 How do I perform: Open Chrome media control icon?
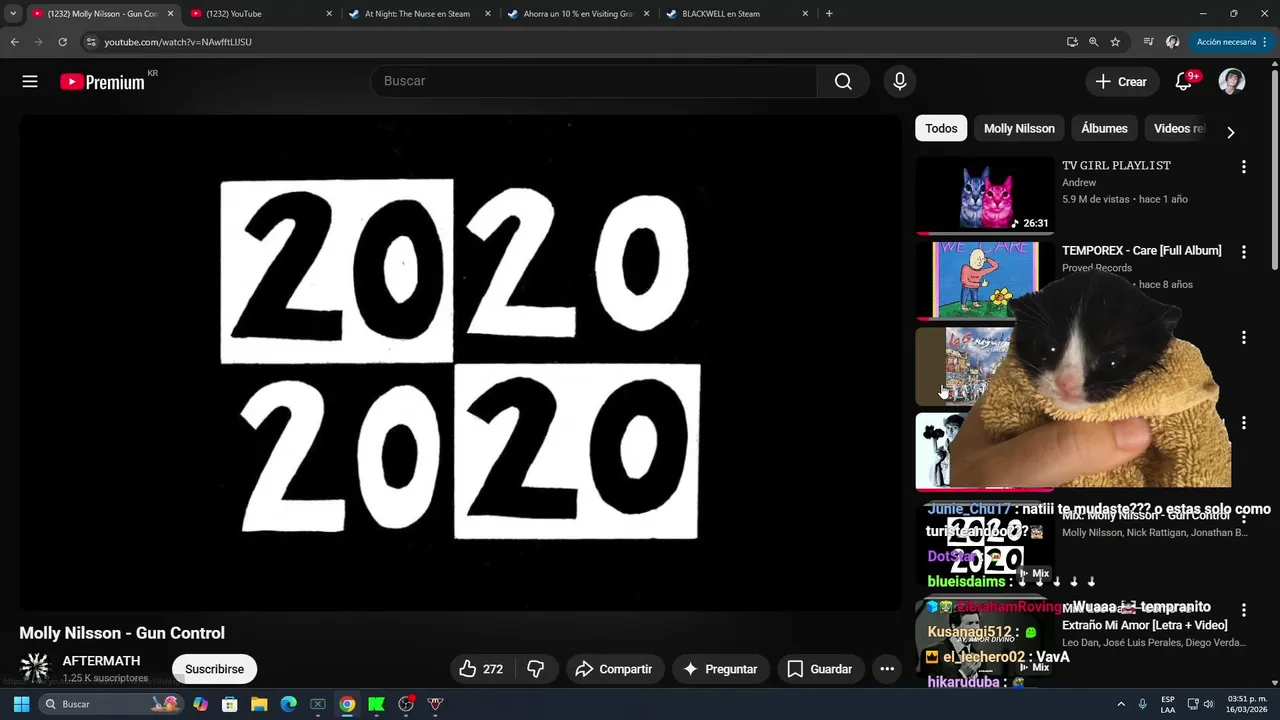click(x=1148, y=42)
